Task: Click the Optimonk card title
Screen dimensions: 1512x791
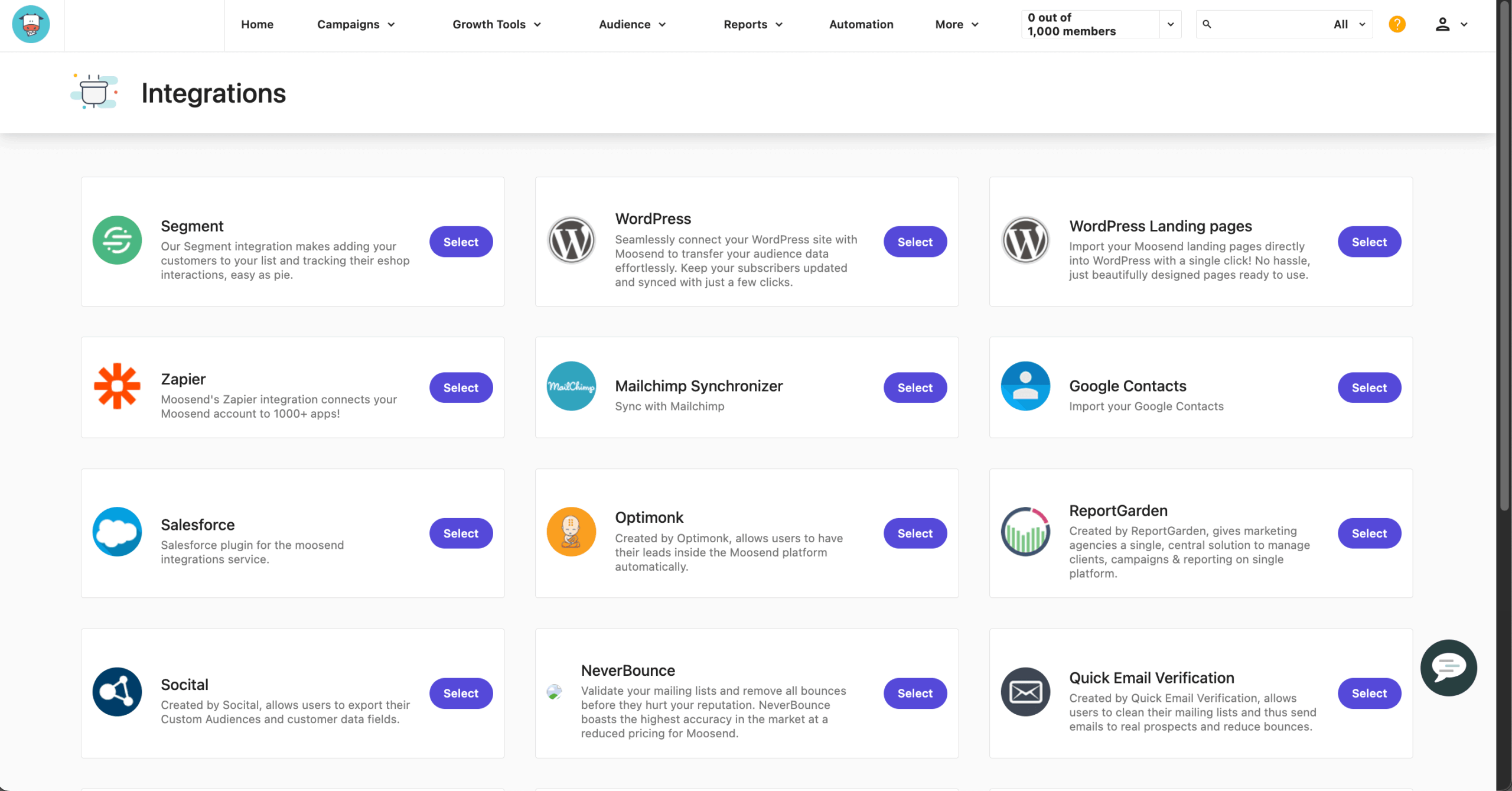Action: (x=649, y=517)
